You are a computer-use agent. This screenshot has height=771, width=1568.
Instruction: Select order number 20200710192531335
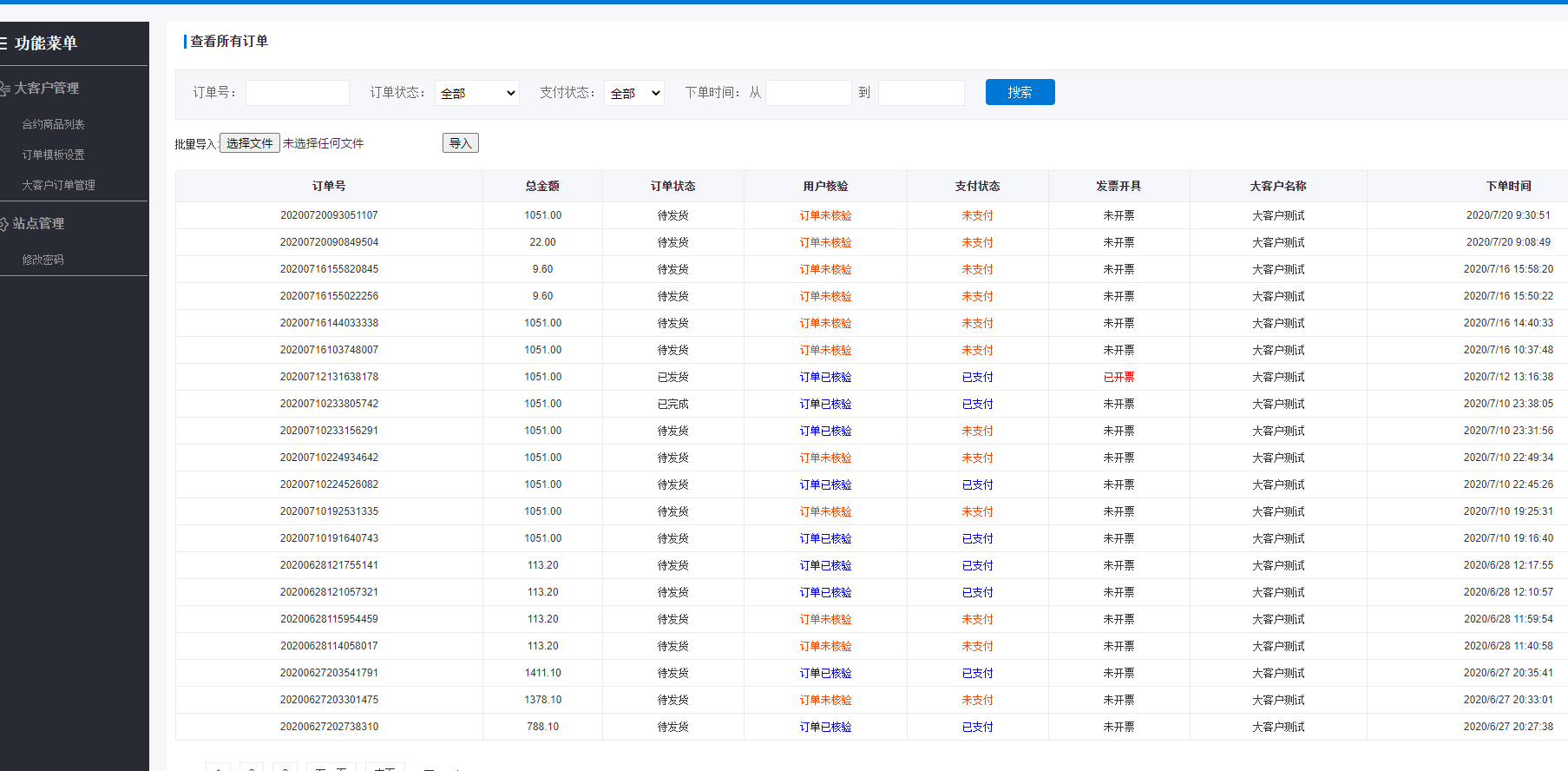pyautogui.click(x=329, y=511)
